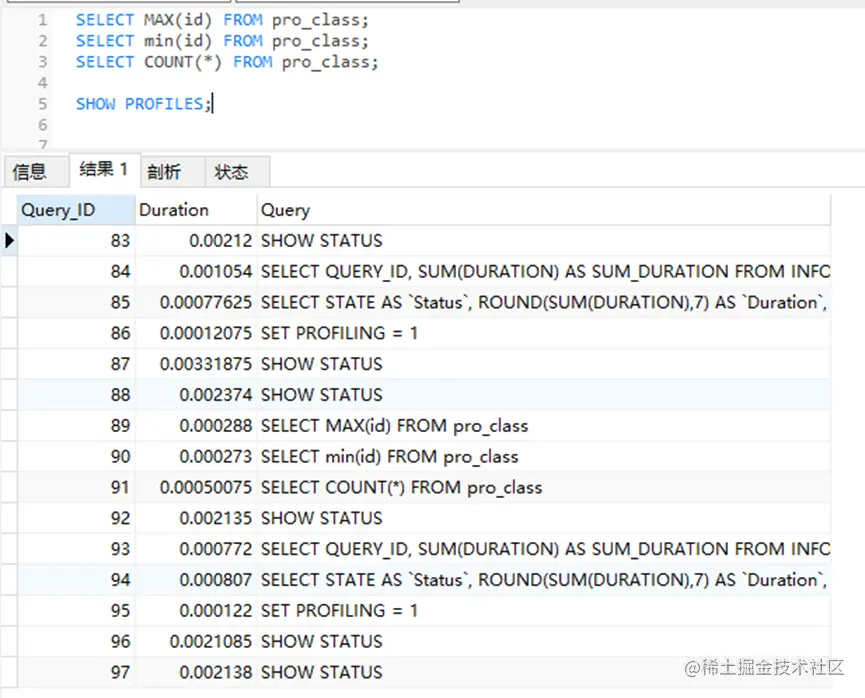
Task: Switch to the 信息 tab
Action: coord(36,172)
